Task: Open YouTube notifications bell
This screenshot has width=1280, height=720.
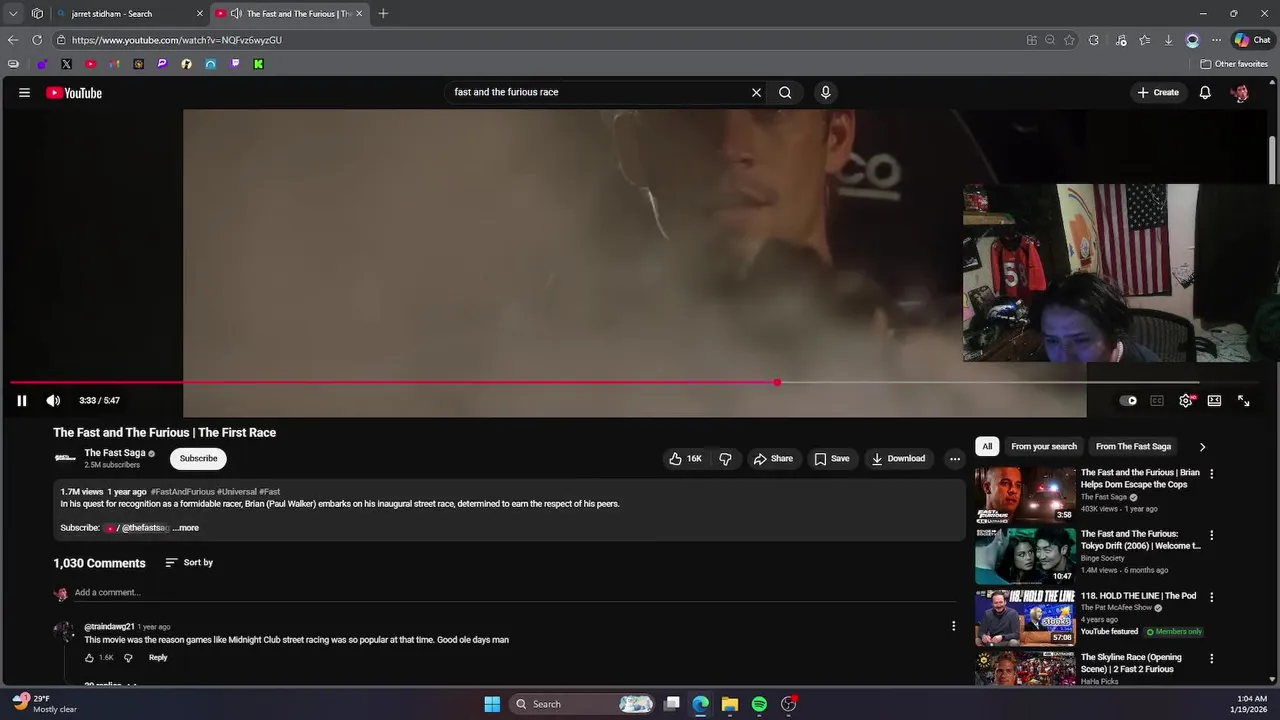Action: [1205, 92]
